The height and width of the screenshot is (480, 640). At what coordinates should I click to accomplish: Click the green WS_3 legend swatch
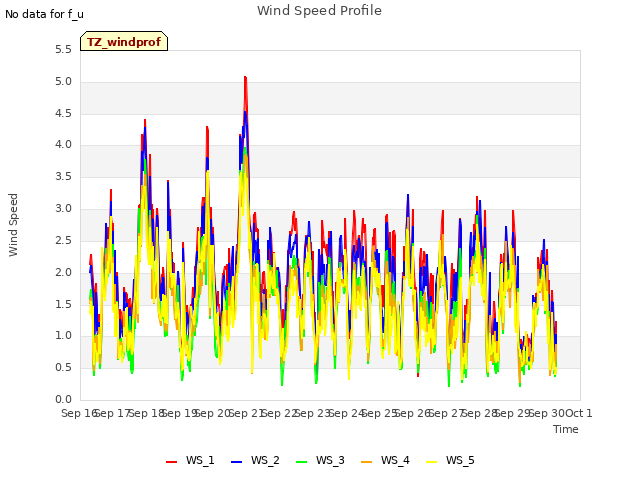pyautogui.click(x=301, y=462)
